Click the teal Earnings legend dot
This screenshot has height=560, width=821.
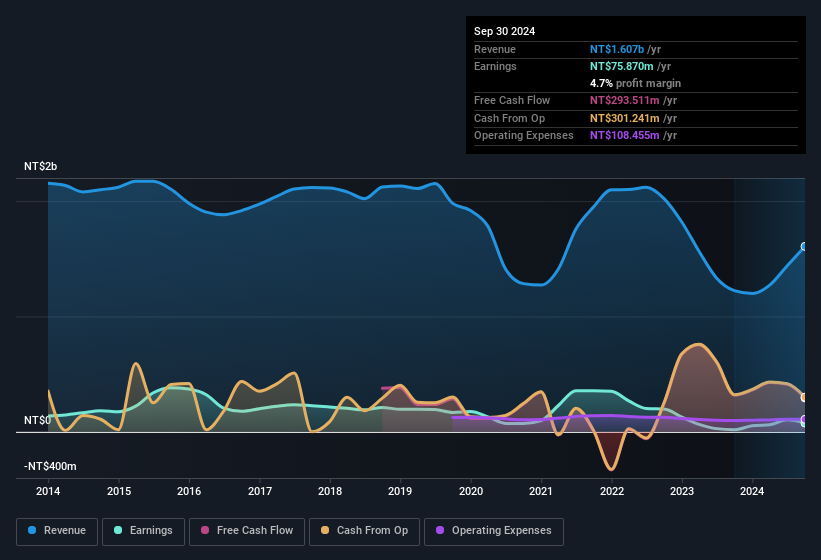point(118,530)
